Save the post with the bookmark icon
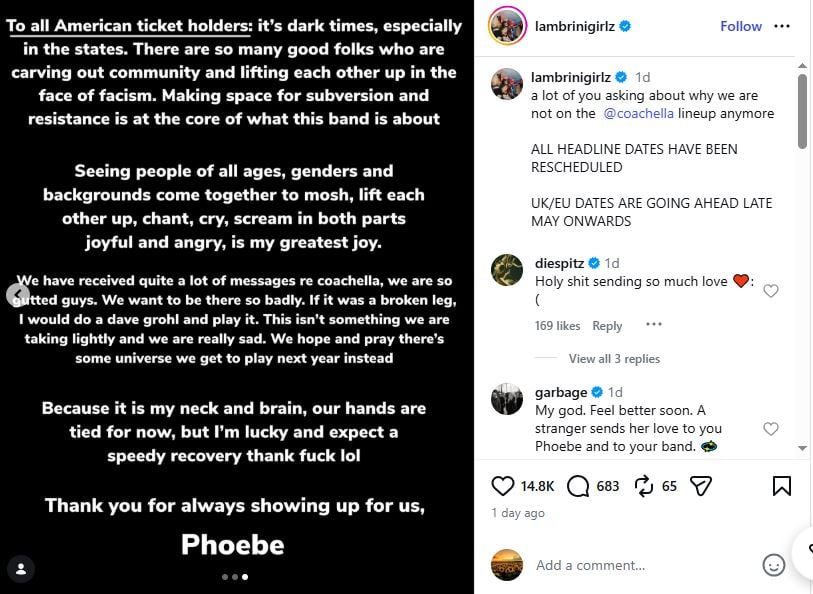 coord(784,484)
